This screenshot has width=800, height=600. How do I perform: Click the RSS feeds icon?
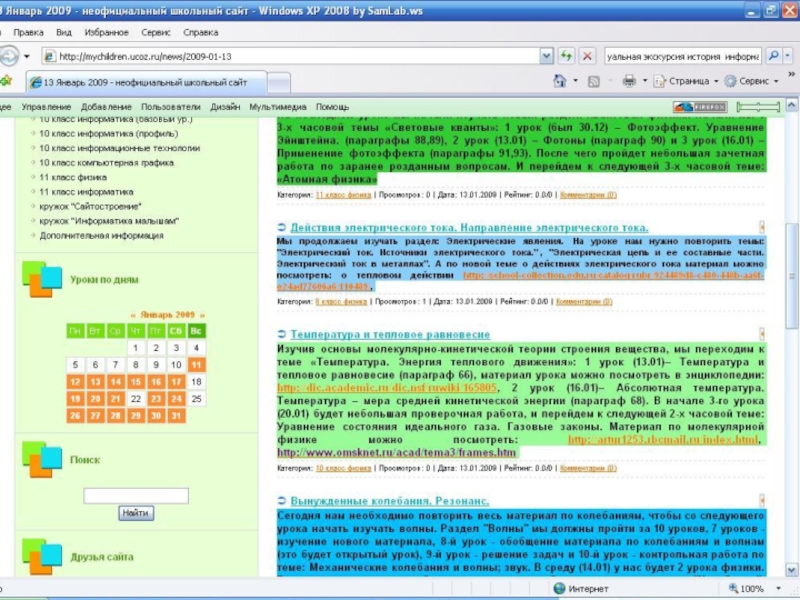(594, 81)
